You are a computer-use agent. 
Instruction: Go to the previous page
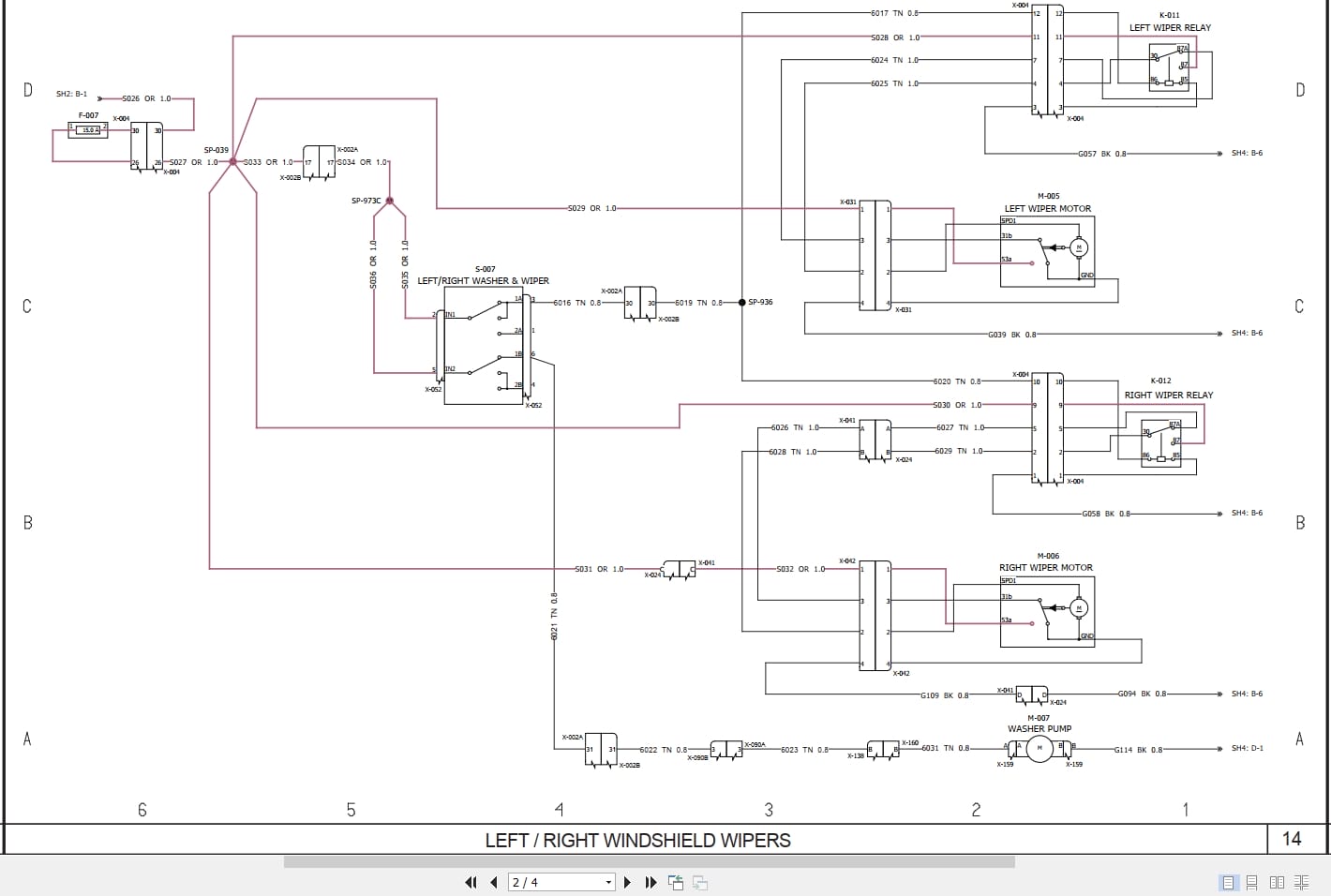pyautogui.click(x=494, y=882)
